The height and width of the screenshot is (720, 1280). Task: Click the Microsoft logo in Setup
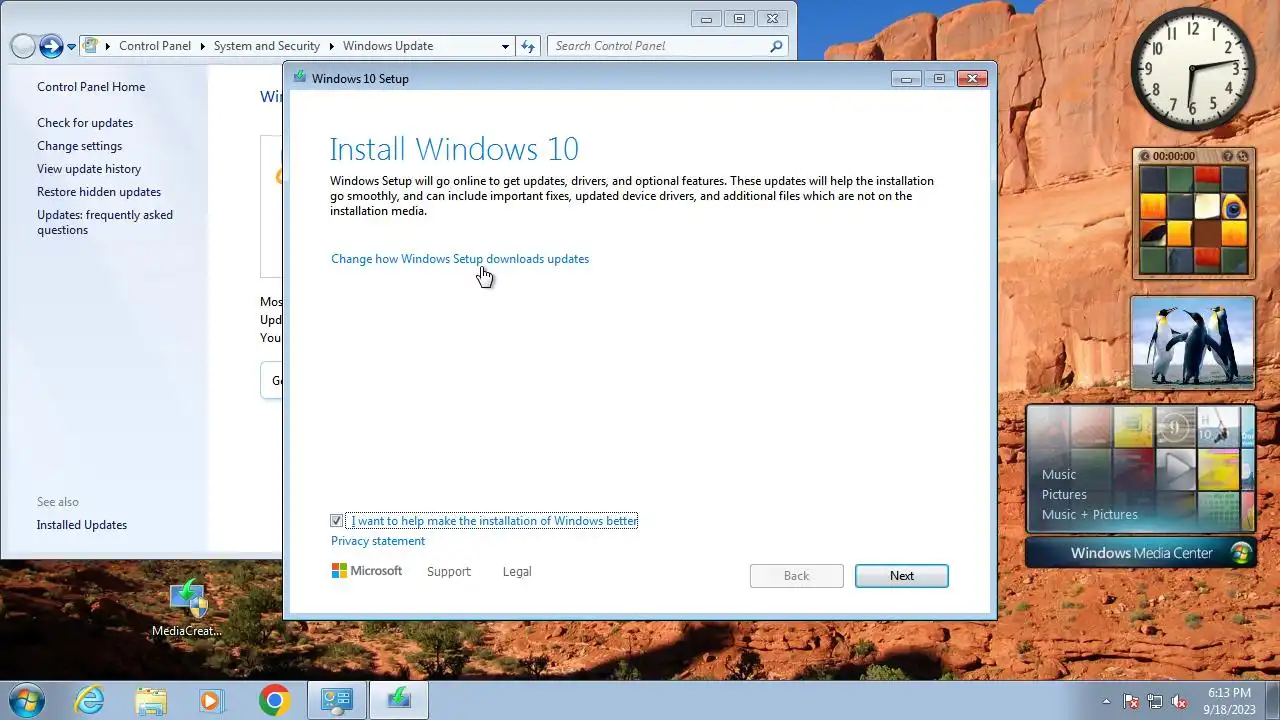pyautogui.click(x=367, y=571)
